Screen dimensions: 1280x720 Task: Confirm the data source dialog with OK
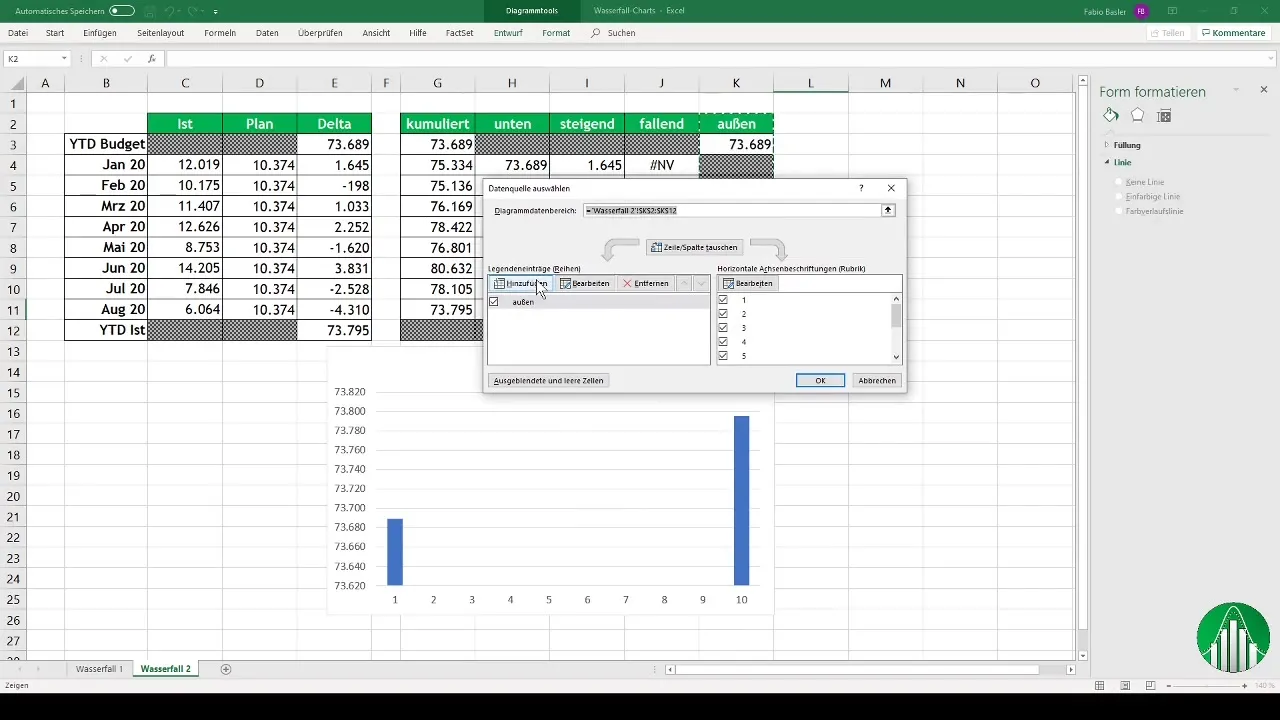(820, 381)
